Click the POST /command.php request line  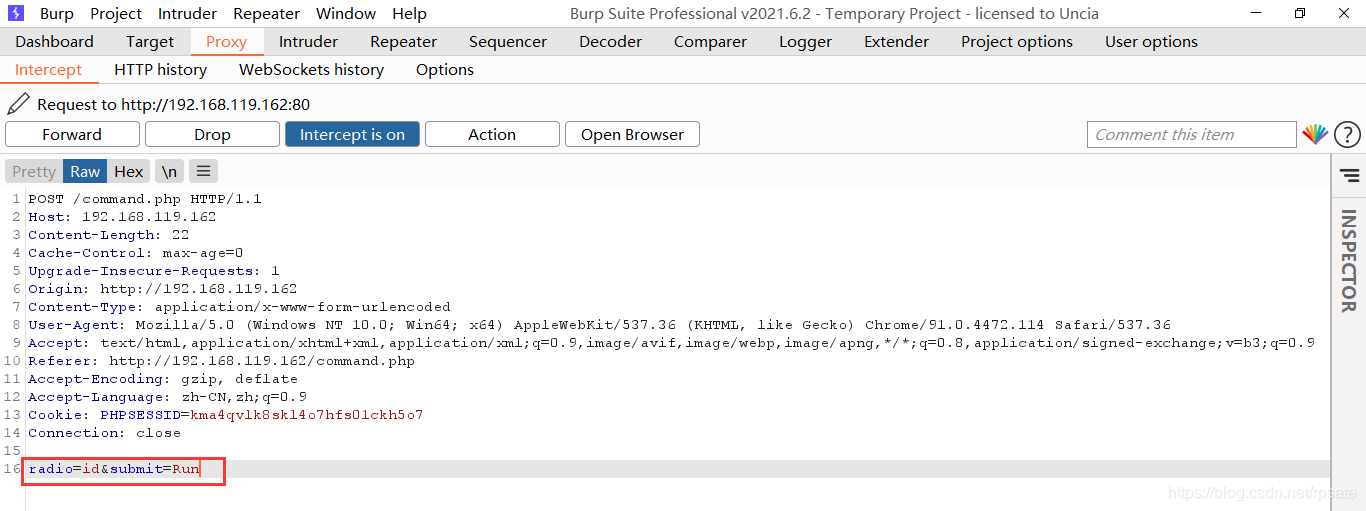point(144,199)
